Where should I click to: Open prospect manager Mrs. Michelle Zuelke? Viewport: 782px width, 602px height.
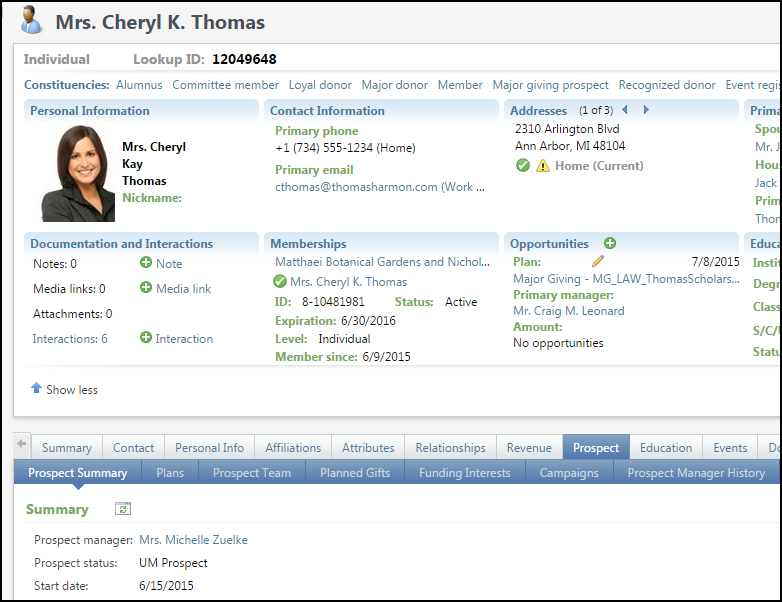coord(194,540)
